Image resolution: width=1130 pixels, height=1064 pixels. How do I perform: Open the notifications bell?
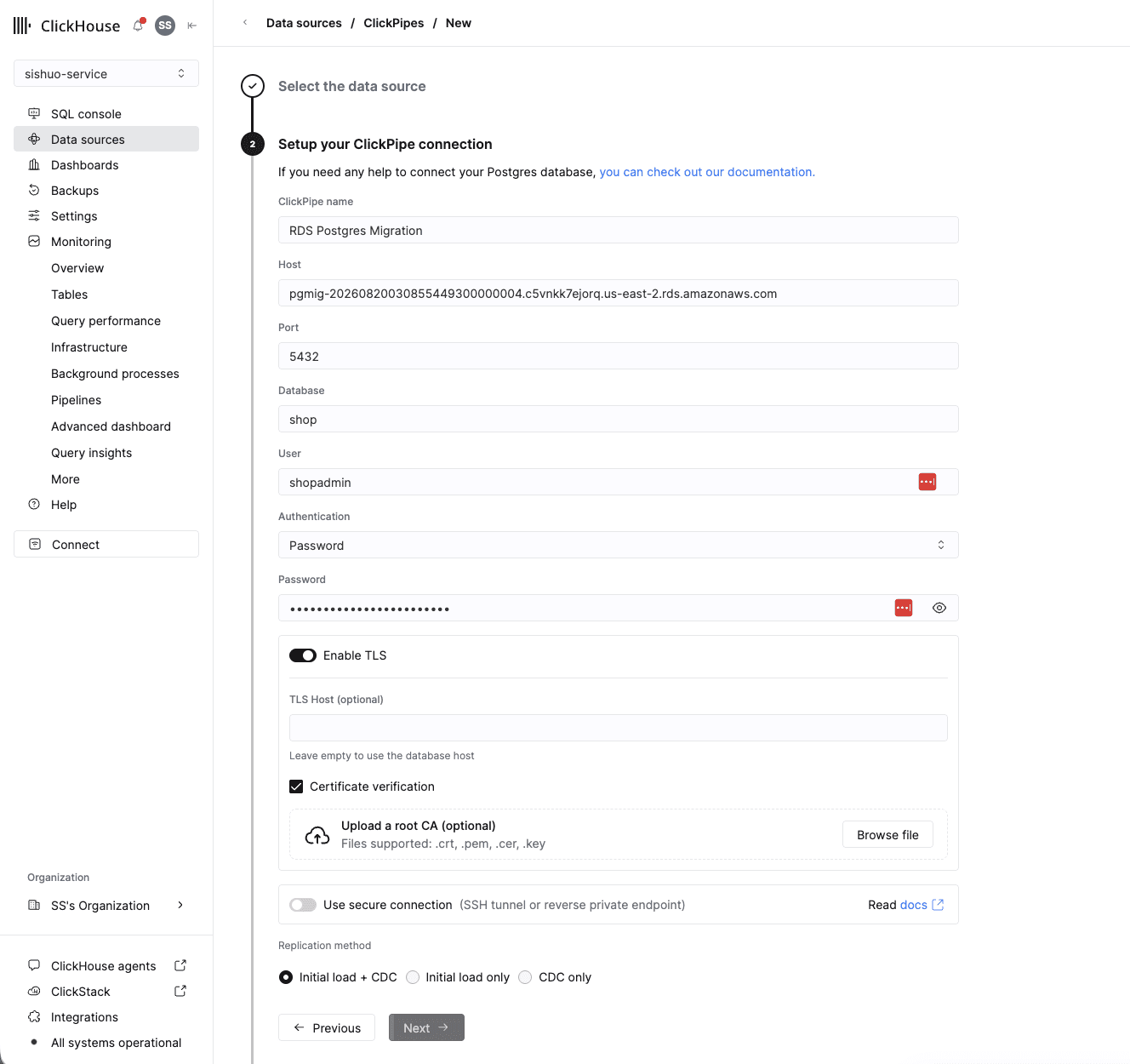coord(138,26)
